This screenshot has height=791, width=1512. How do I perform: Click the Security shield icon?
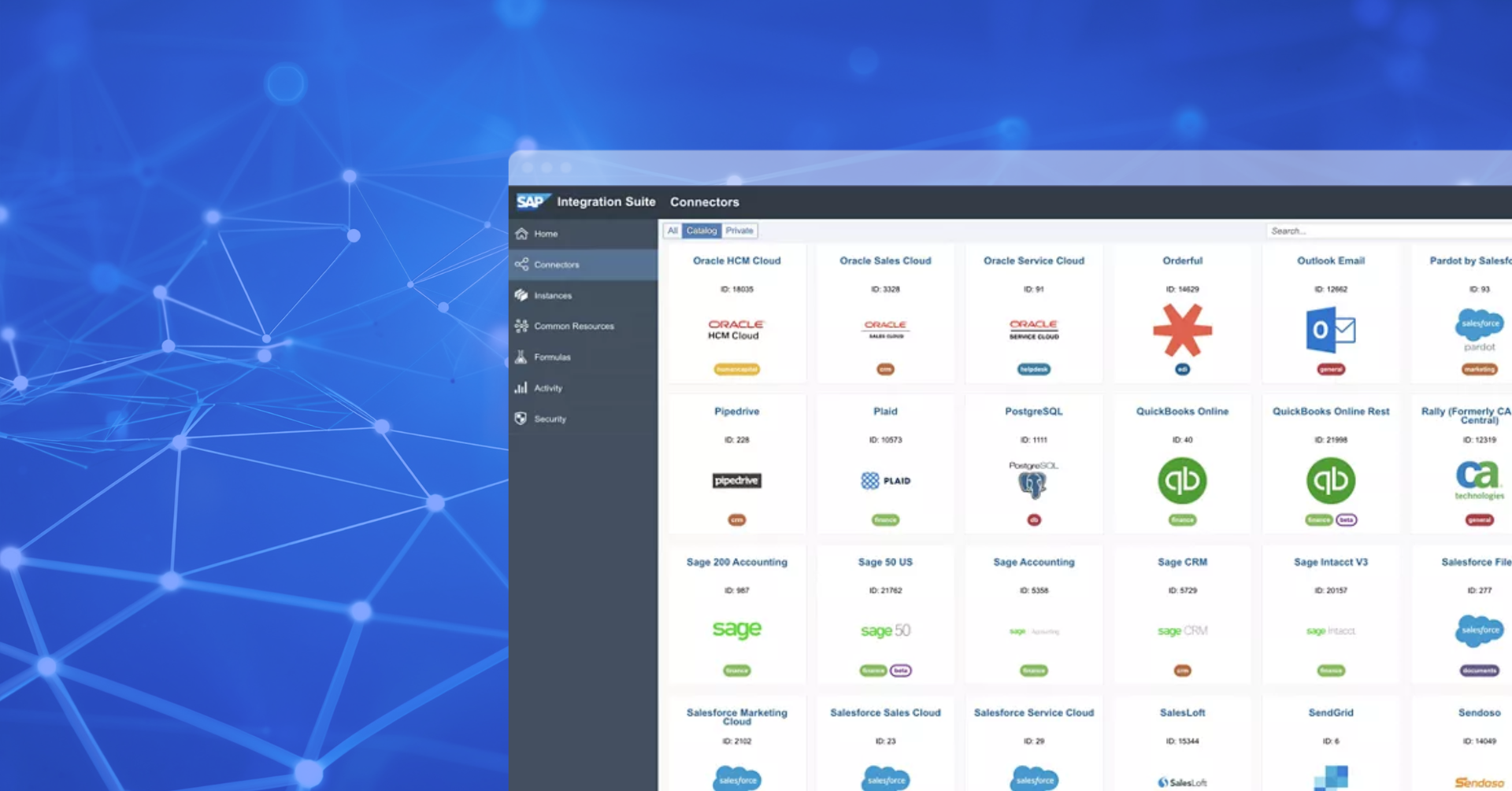coord(521,419)
